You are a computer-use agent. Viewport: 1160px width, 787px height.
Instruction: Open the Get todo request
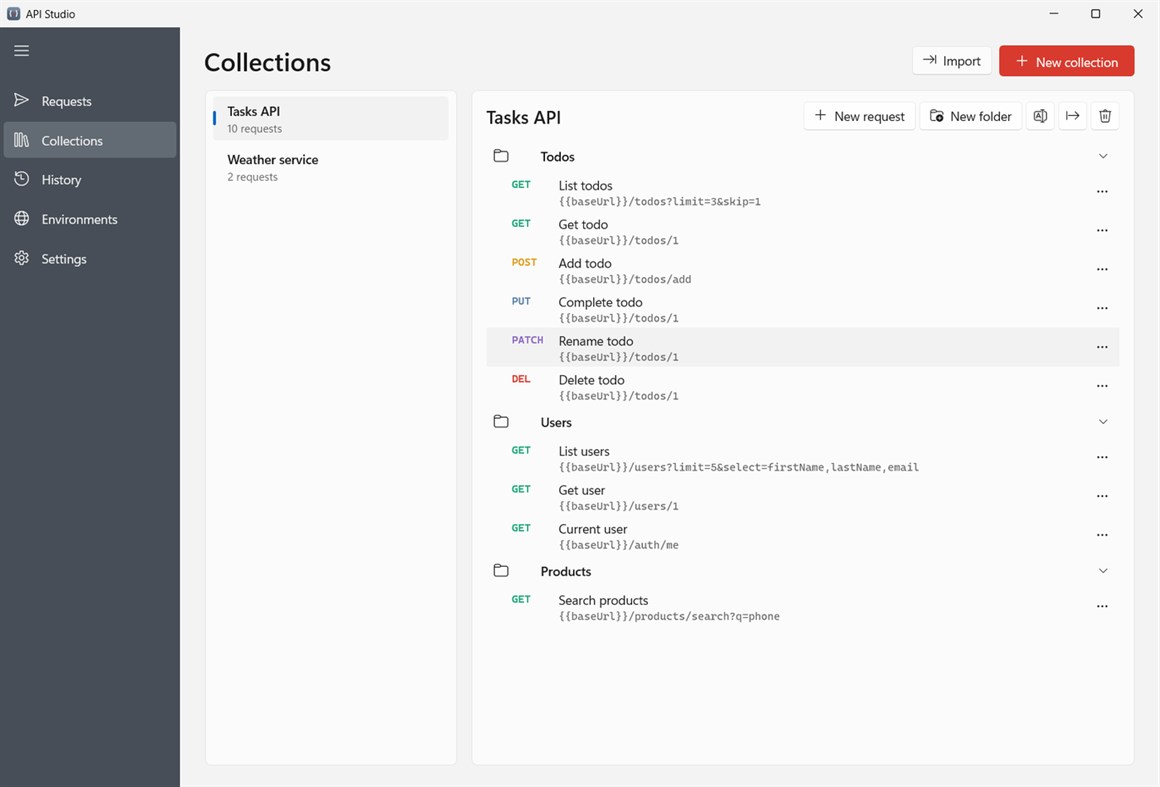pyautogui.click(x=803, y=232)
